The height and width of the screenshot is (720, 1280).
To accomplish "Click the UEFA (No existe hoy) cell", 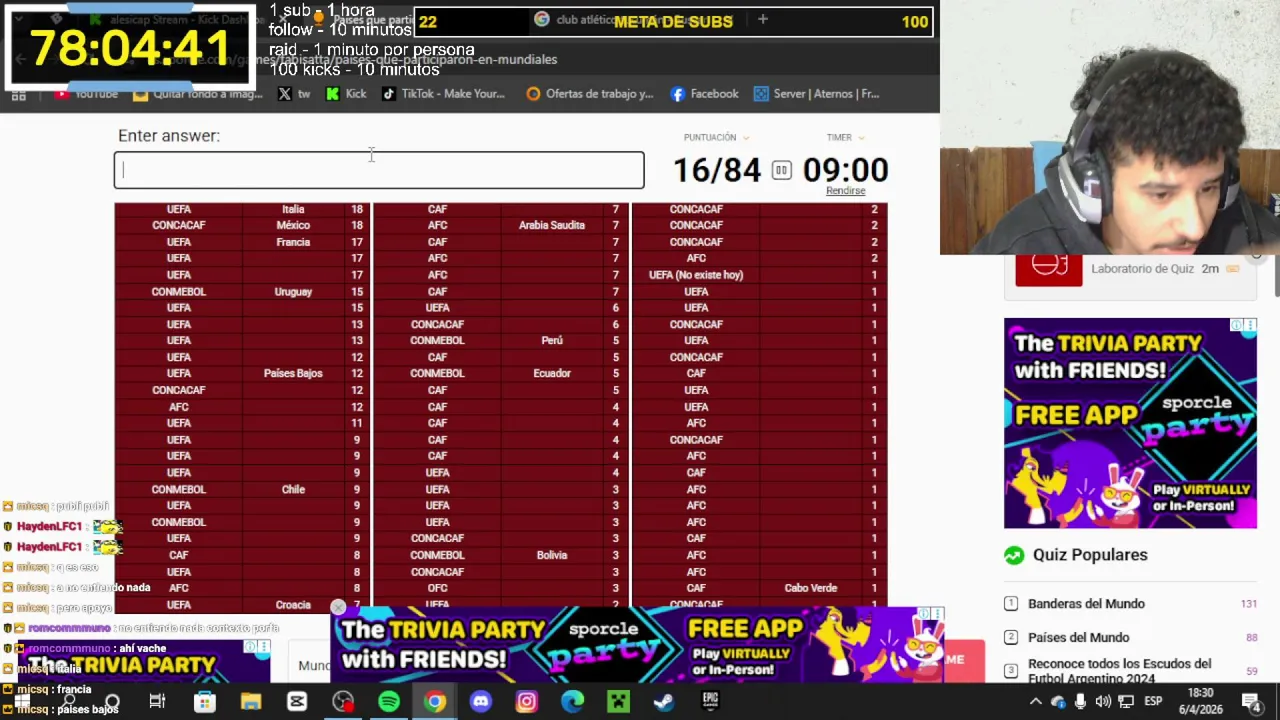I will tap(696, 275).
